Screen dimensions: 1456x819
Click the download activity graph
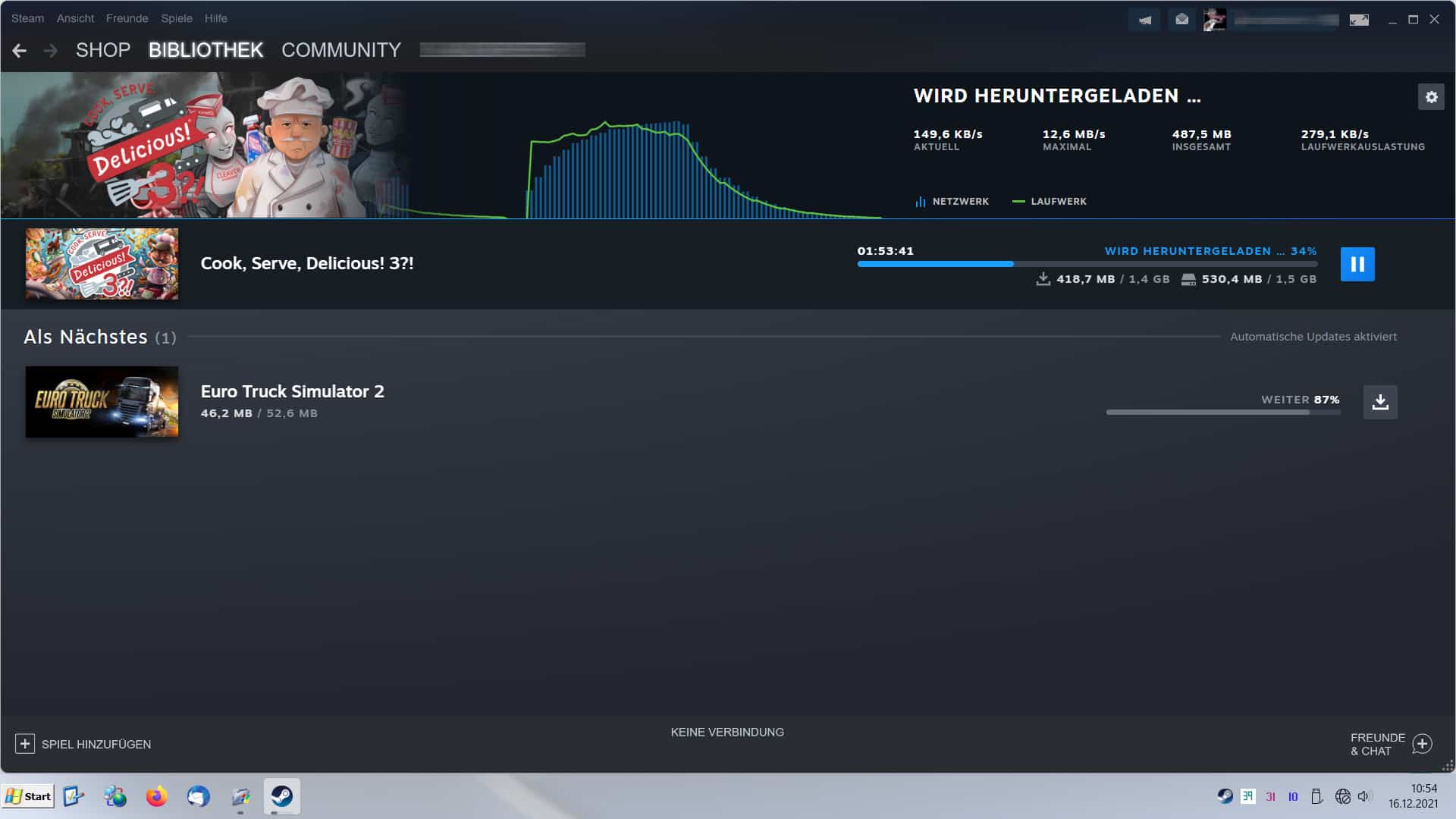click(x=645, y=168)
